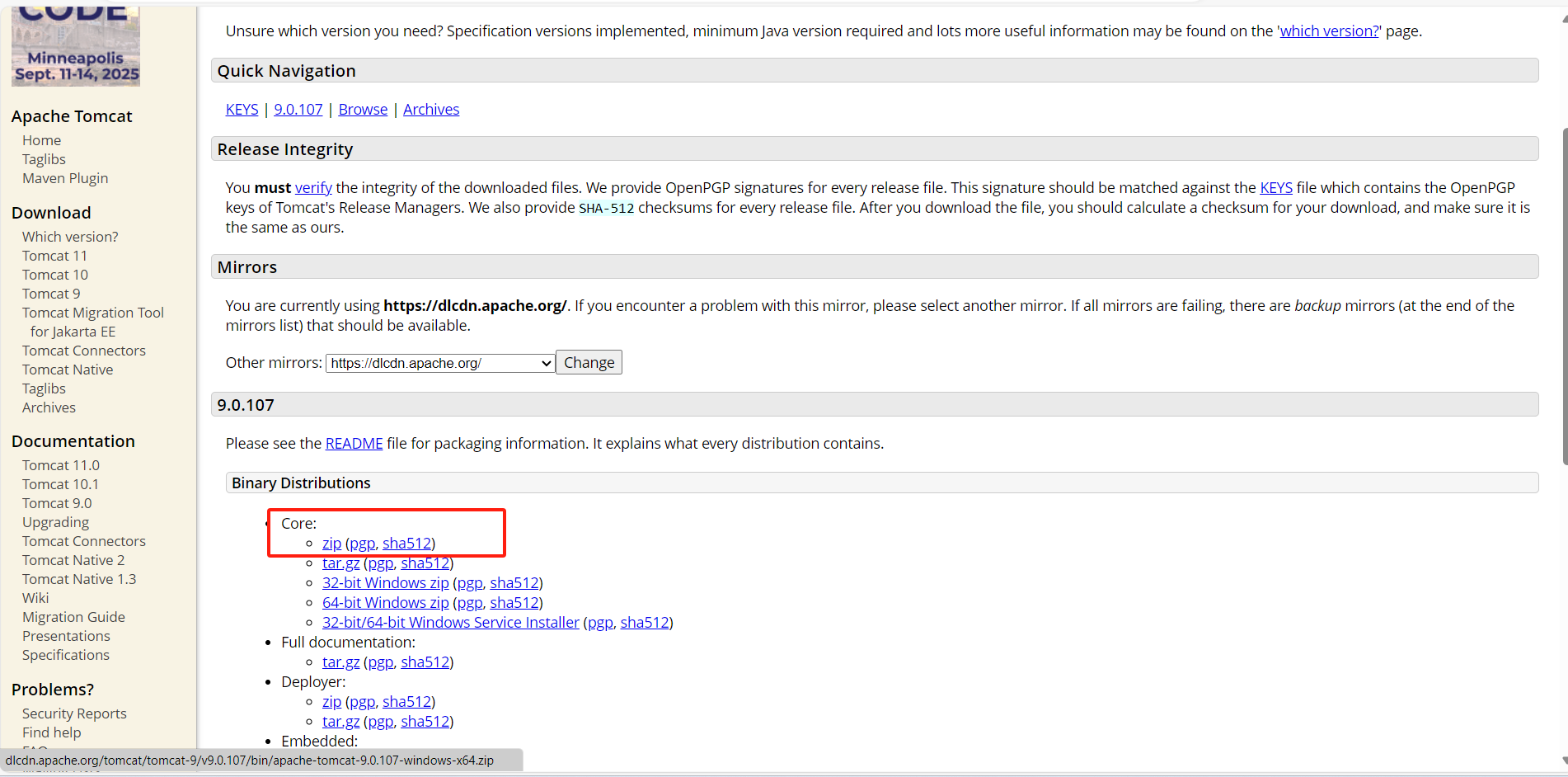Open the README file link
Image resolution: width=1568 pixels, height=777 pixels.
coord(354,443)
